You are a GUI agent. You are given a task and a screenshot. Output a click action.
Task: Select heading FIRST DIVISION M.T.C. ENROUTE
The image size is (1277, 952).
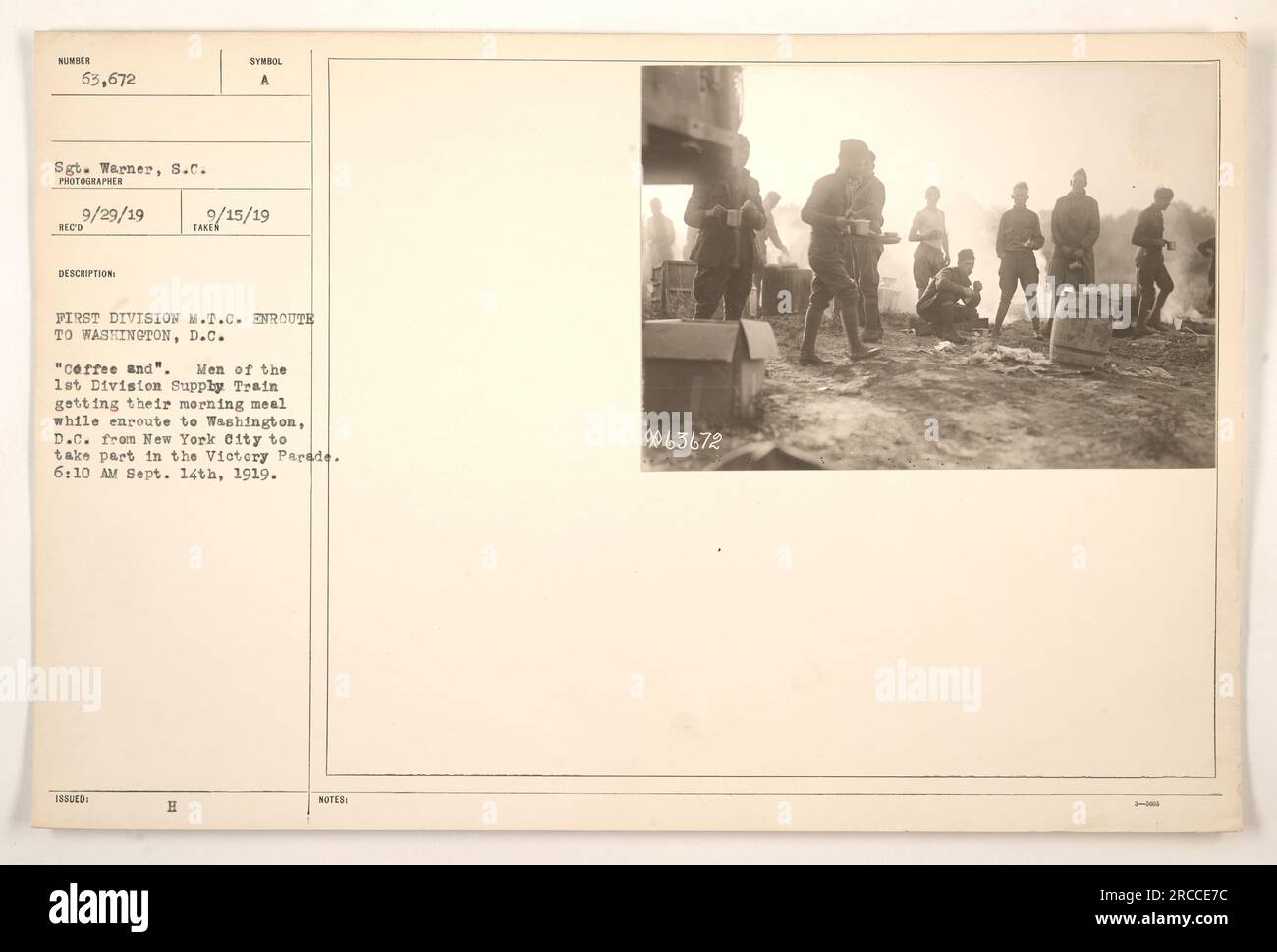tap(183, 317)
